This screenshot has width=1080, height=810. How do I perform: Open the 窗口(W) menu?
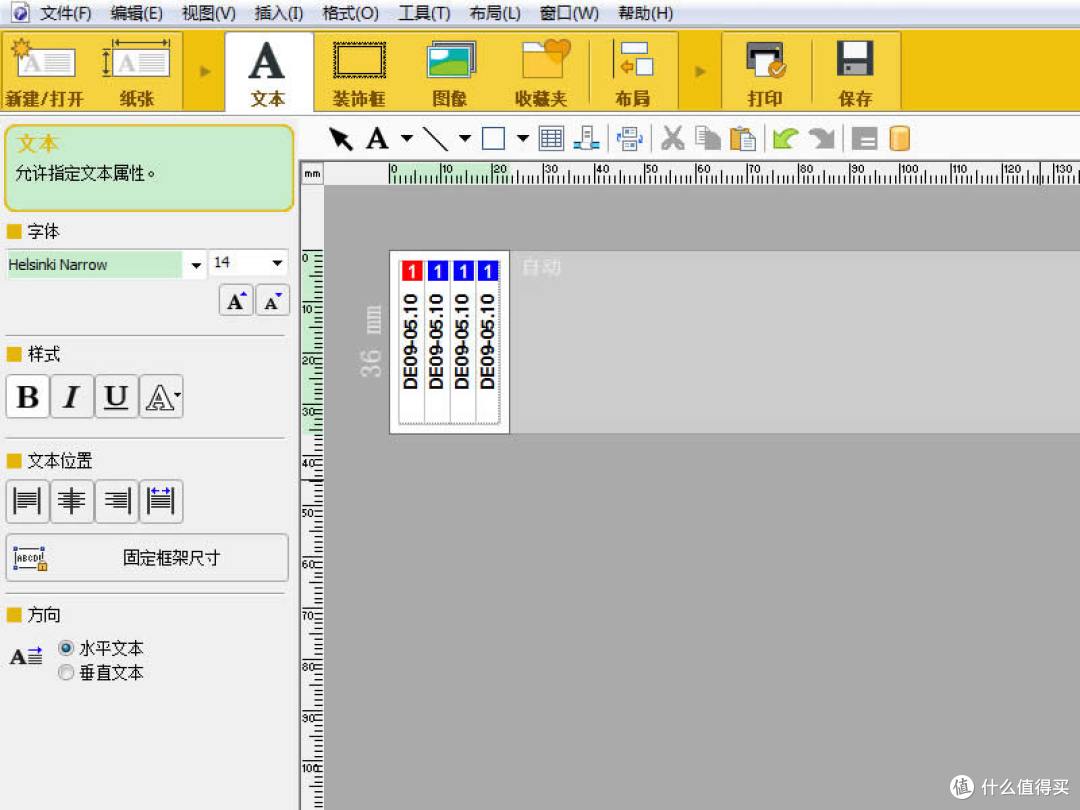tap(569, 13)
